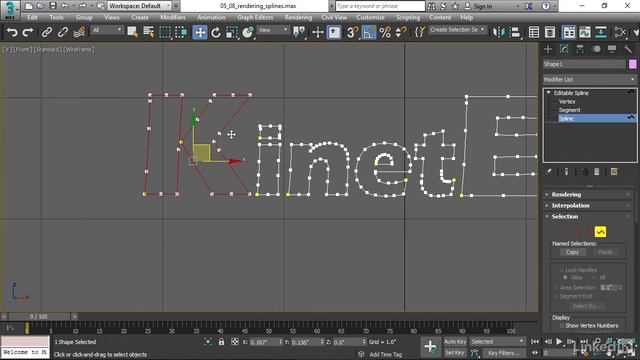Screen dimensions: 640x360
Task: Open the Edit menu
Action: tap(33, 18)
